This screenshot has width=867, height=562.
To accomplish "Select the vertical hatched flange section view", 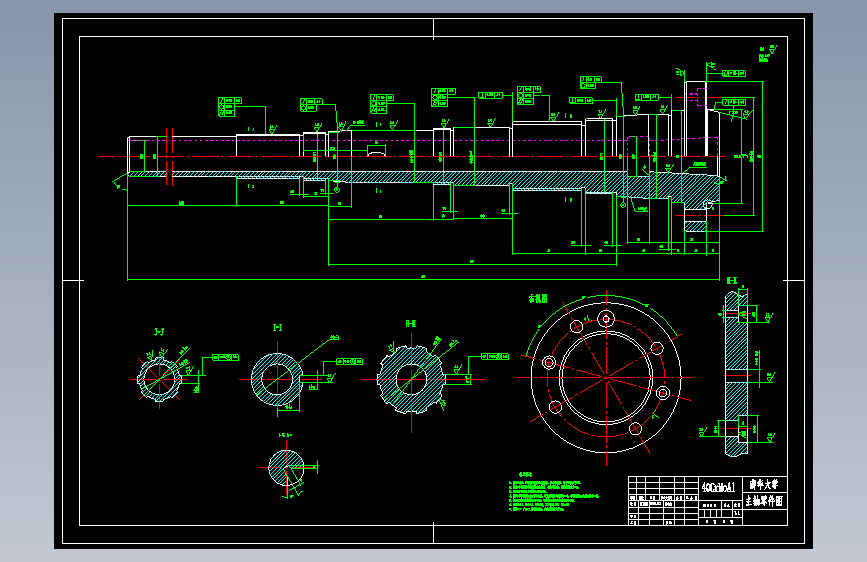I will click(x=736, y=374).
